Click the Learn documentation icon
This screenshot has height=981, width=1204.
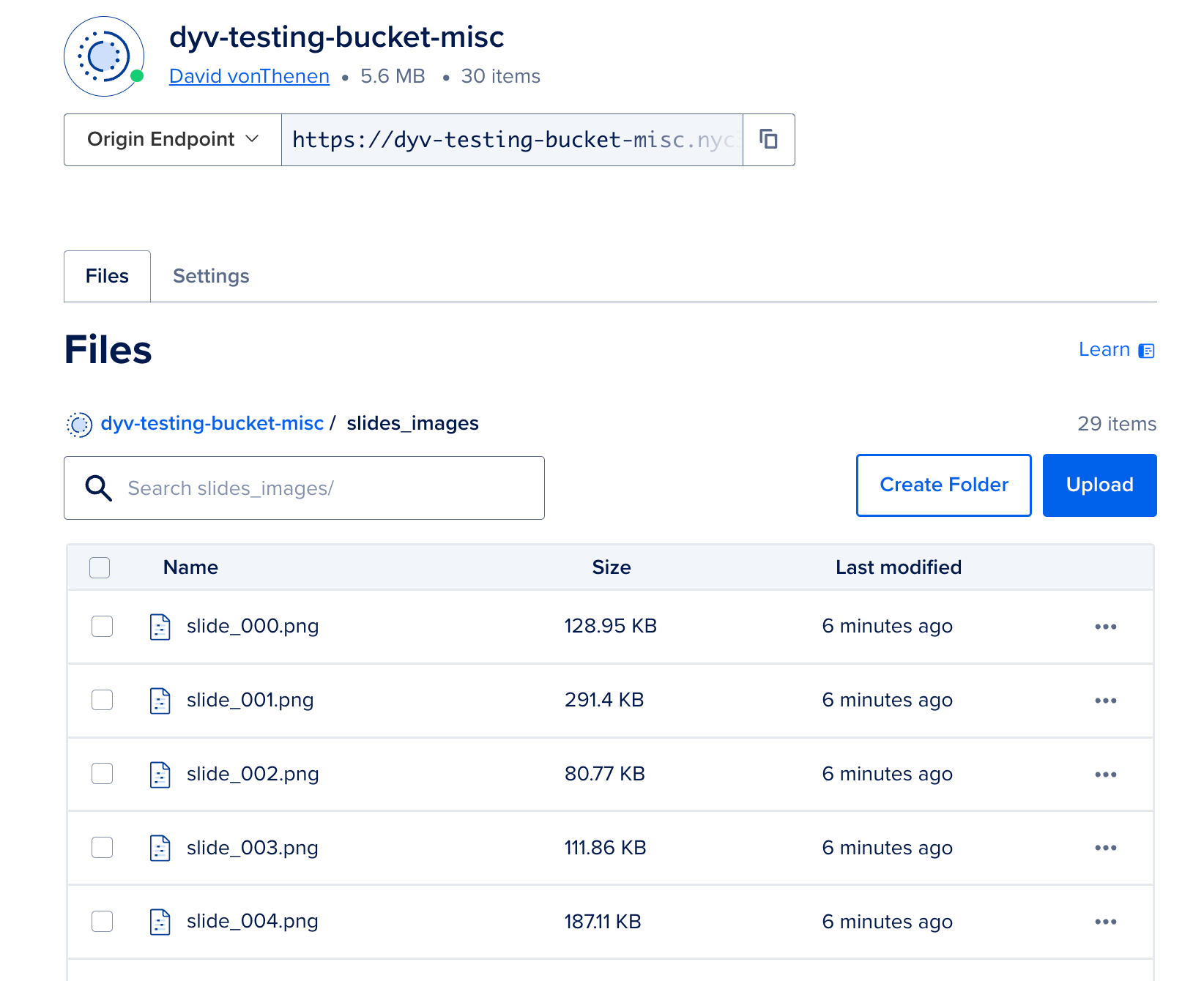[x=1147, y=351]
